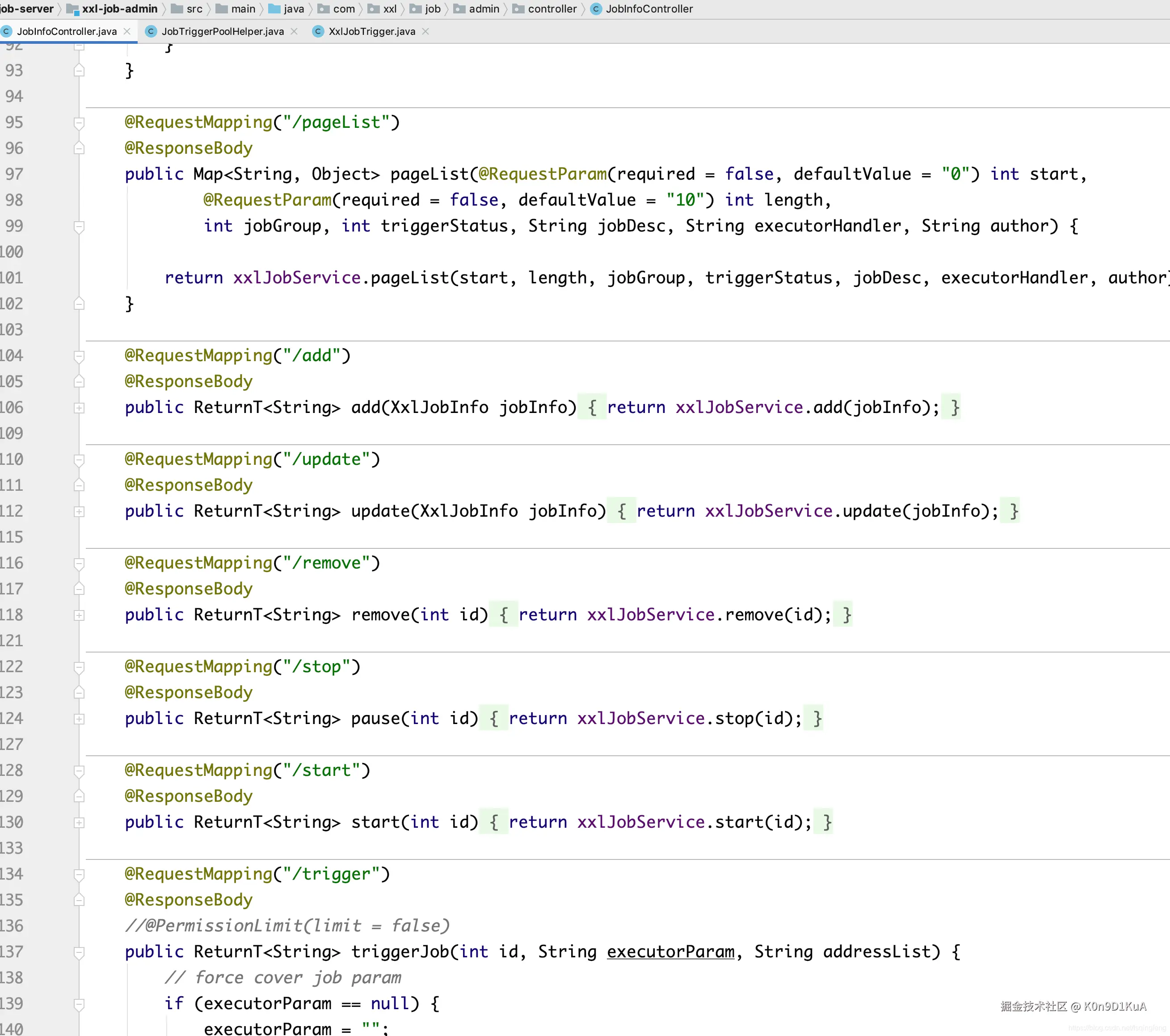Click xxlJobService reference on line 101
The width and height of the screenshot is (1170, 1036).
pos(296,278)
